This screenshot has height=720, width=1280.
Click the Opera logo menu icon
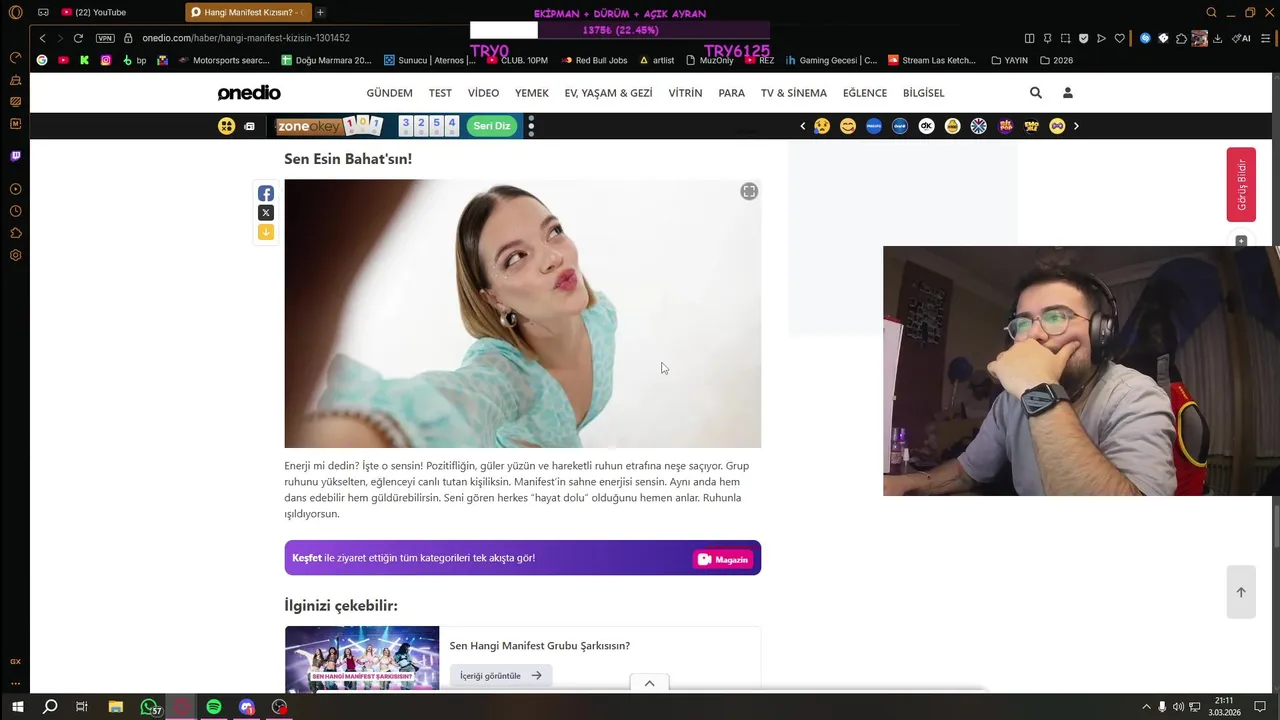15,13
